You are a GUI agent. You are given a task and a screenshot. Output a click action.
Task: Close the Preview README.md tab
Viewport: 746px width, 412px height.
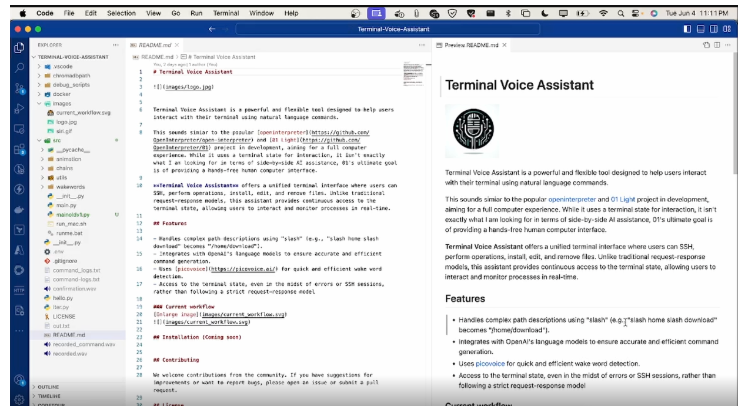504,45
